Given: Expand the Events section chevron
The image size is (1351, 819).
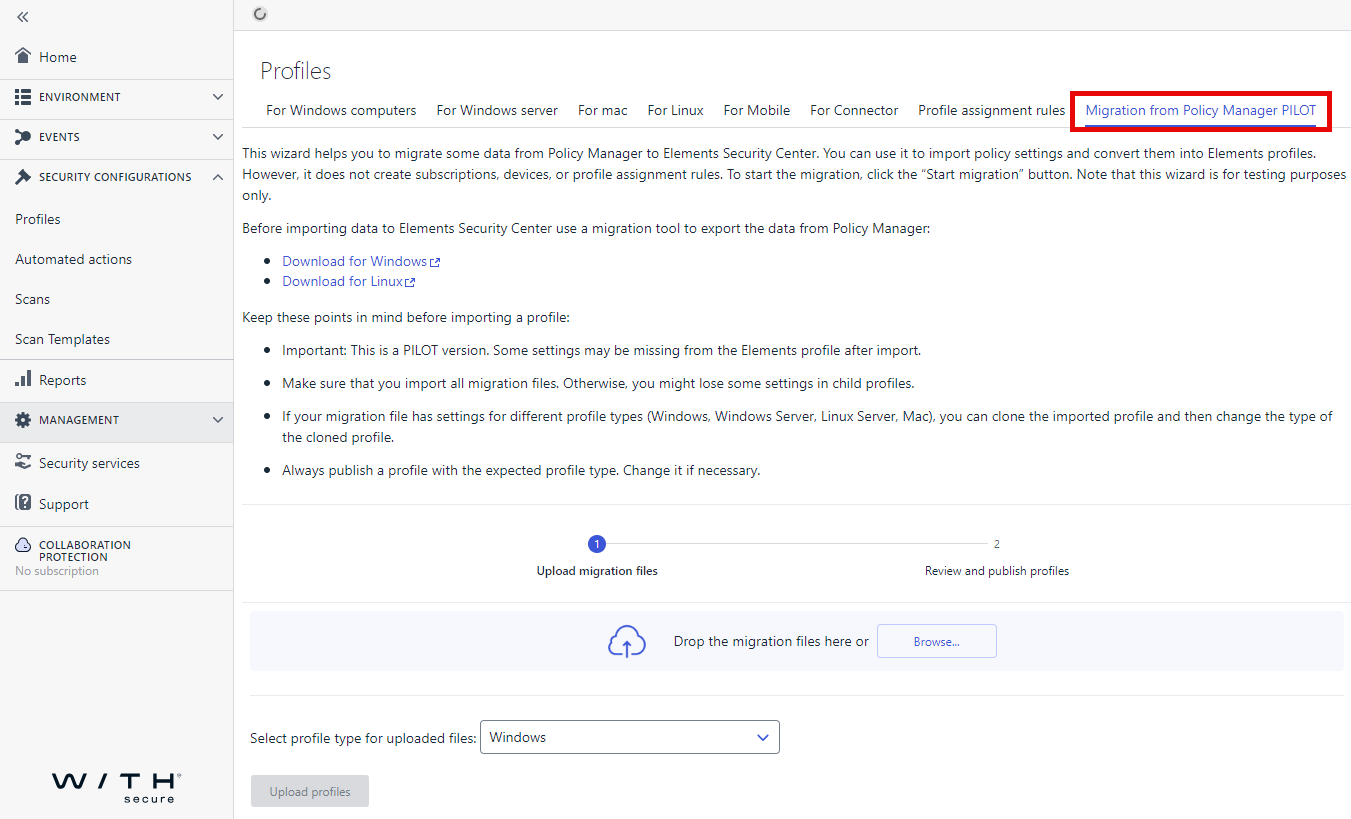Looking at the screenshot, I should tap(218, 137).
